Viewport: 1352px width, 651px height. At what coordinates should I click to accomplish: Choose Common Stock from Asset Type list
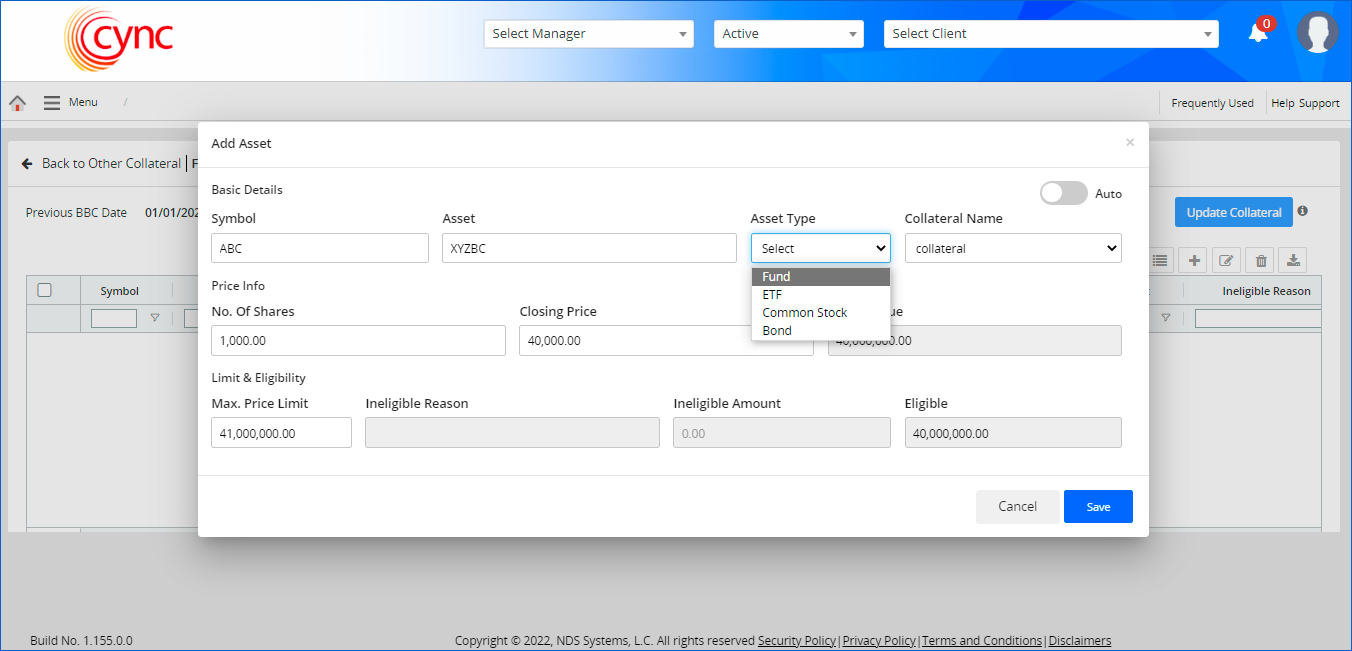(804, 313)
